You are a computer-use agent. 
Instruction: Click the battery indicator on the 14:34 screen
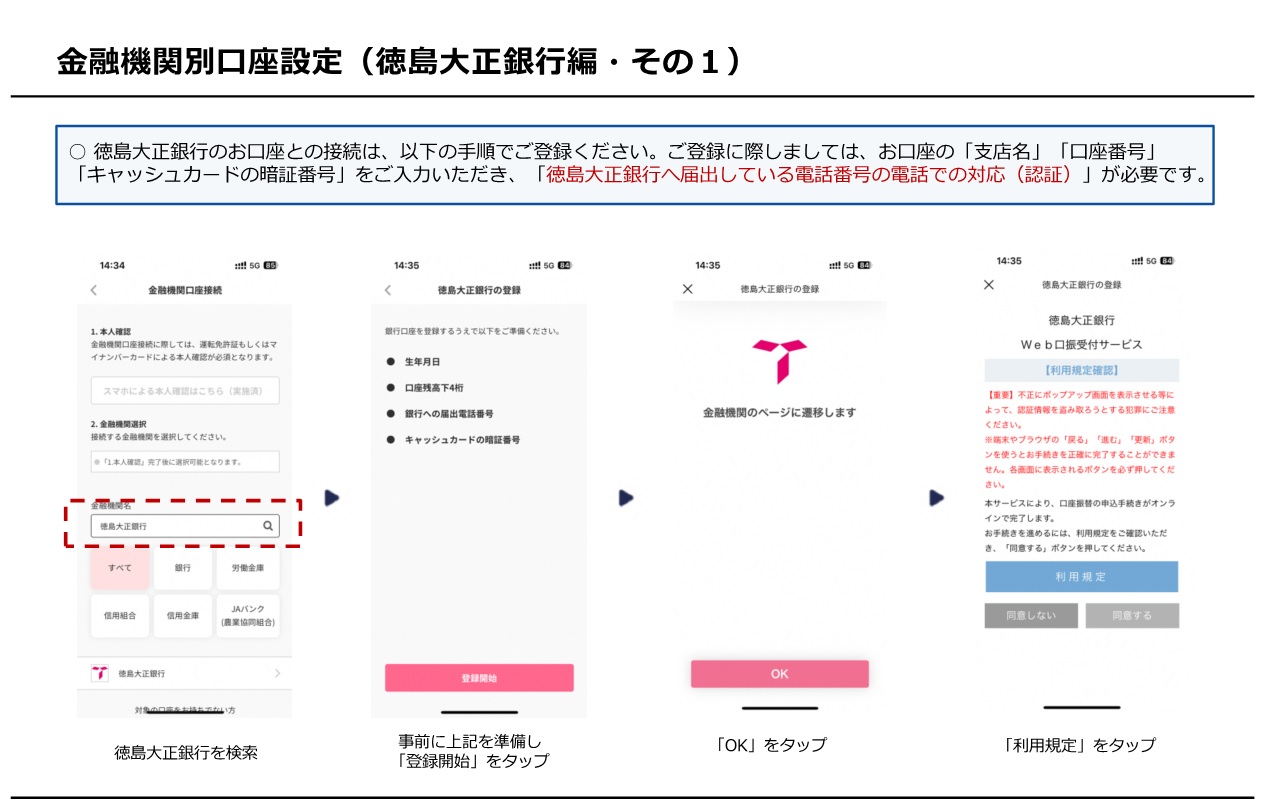point(270,266)
